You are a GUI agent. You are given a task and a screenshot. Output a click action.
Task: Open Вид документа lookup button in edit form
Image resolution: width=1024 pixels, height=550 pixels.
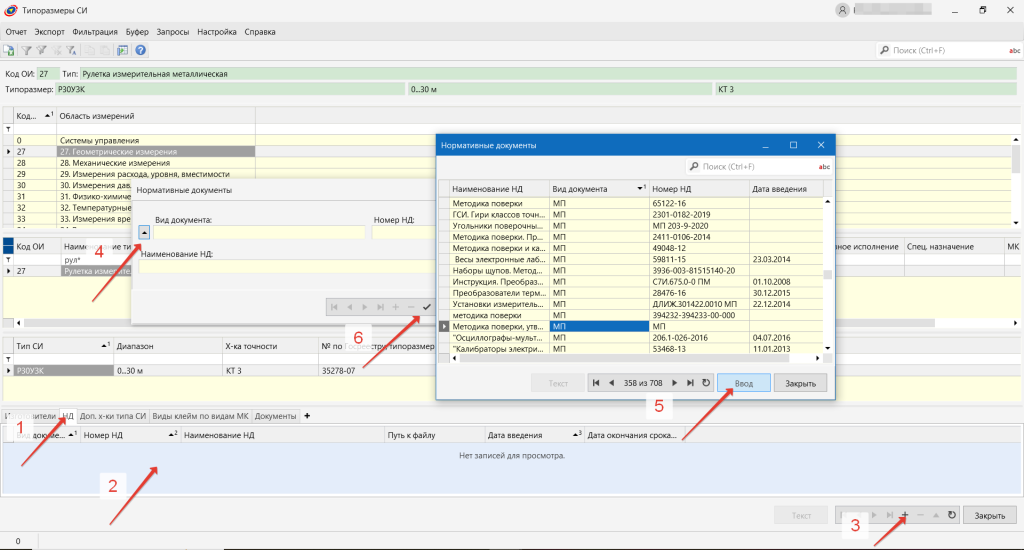tap(144, 232)
